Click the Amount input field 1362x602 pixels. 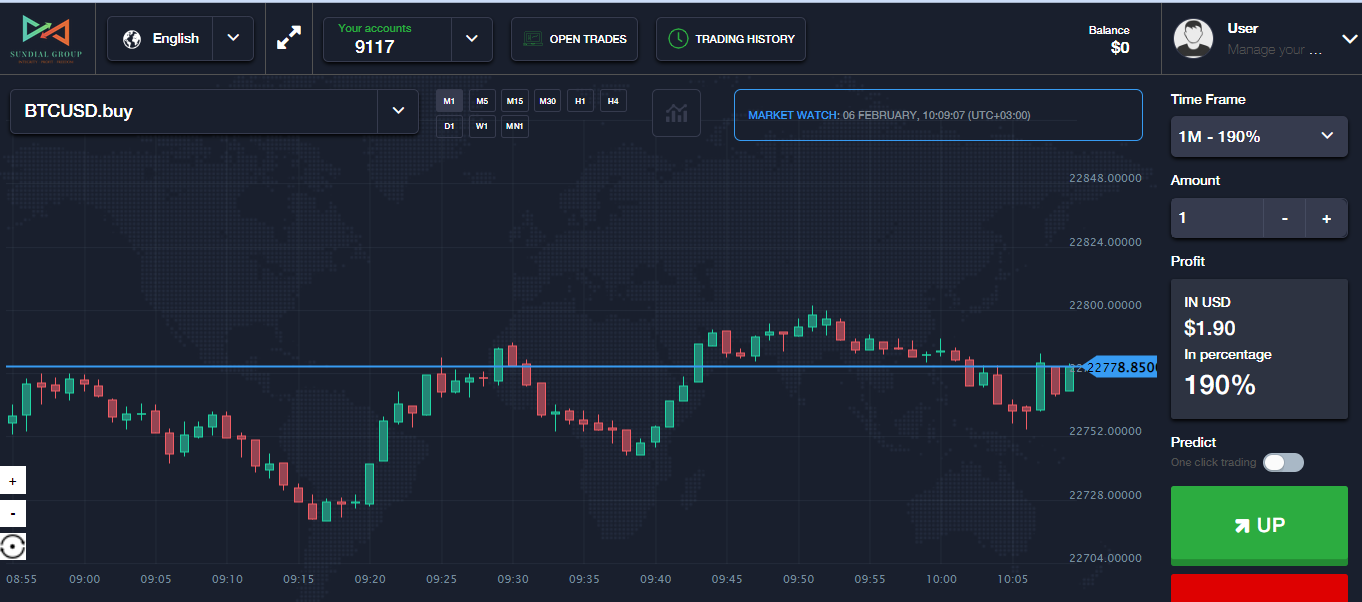coord(1216,218)
